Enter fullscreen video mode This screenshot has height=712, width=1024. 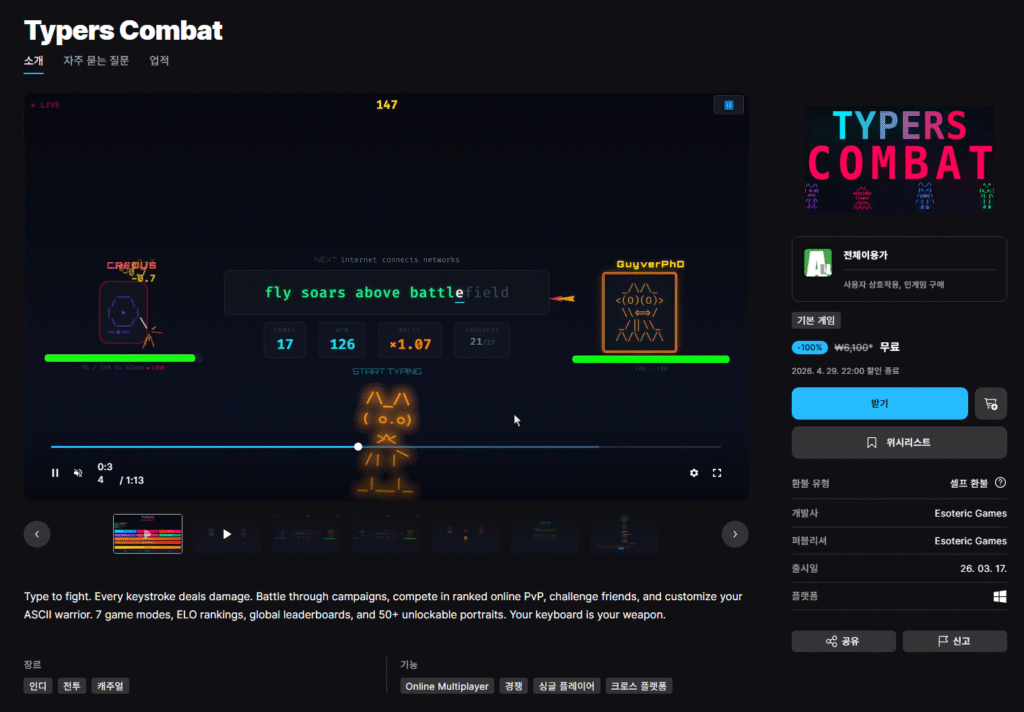coord(717,473)
